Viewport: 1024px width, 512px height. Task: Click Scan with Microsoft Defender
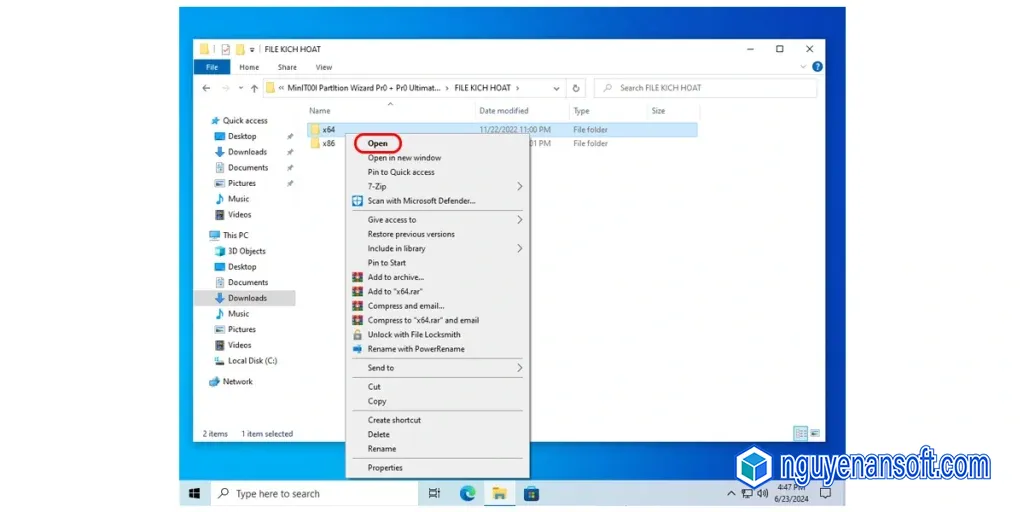[421, 200]
